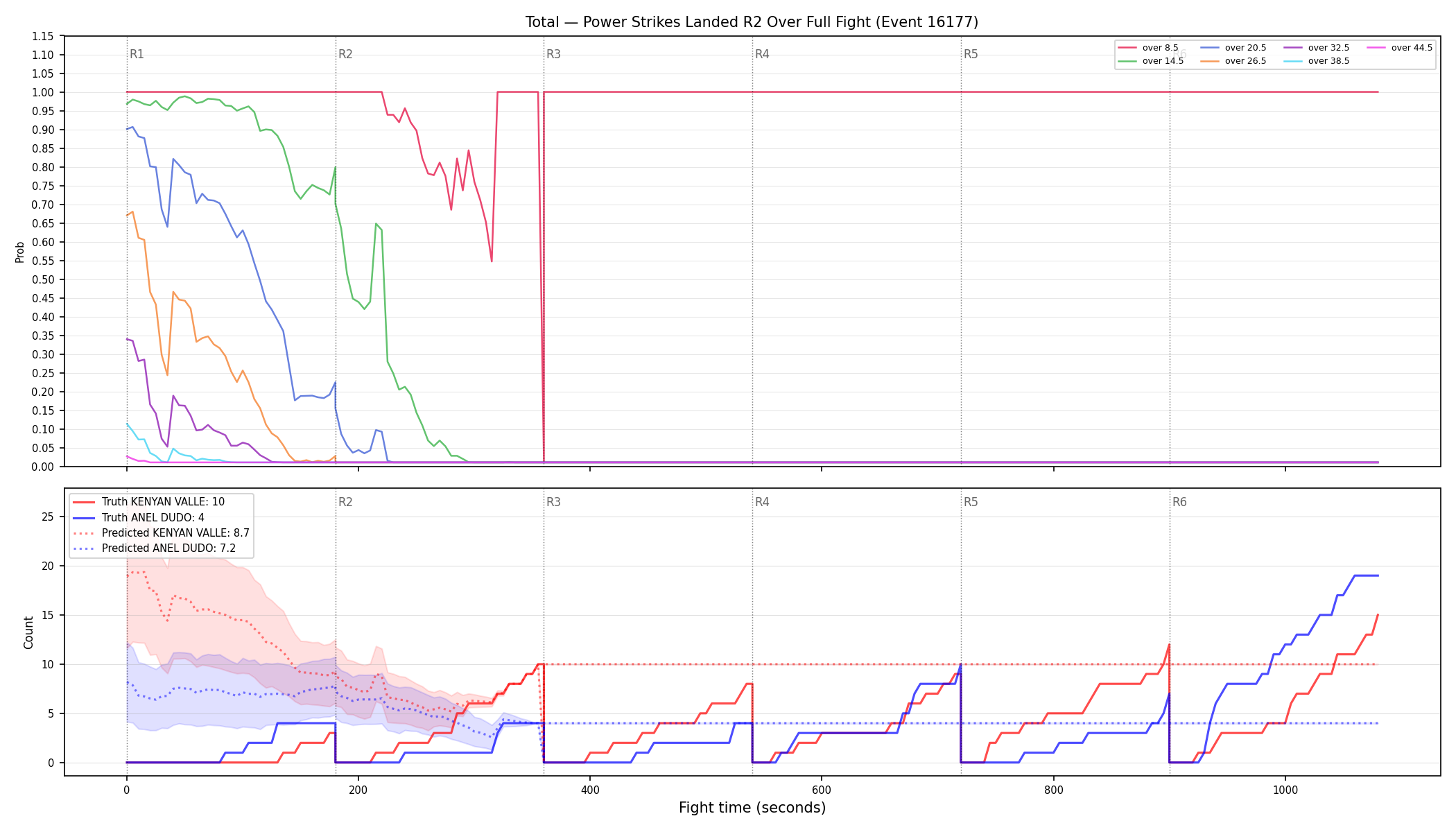Click the 'over 20.5' legend entry

click(1233, 48)
